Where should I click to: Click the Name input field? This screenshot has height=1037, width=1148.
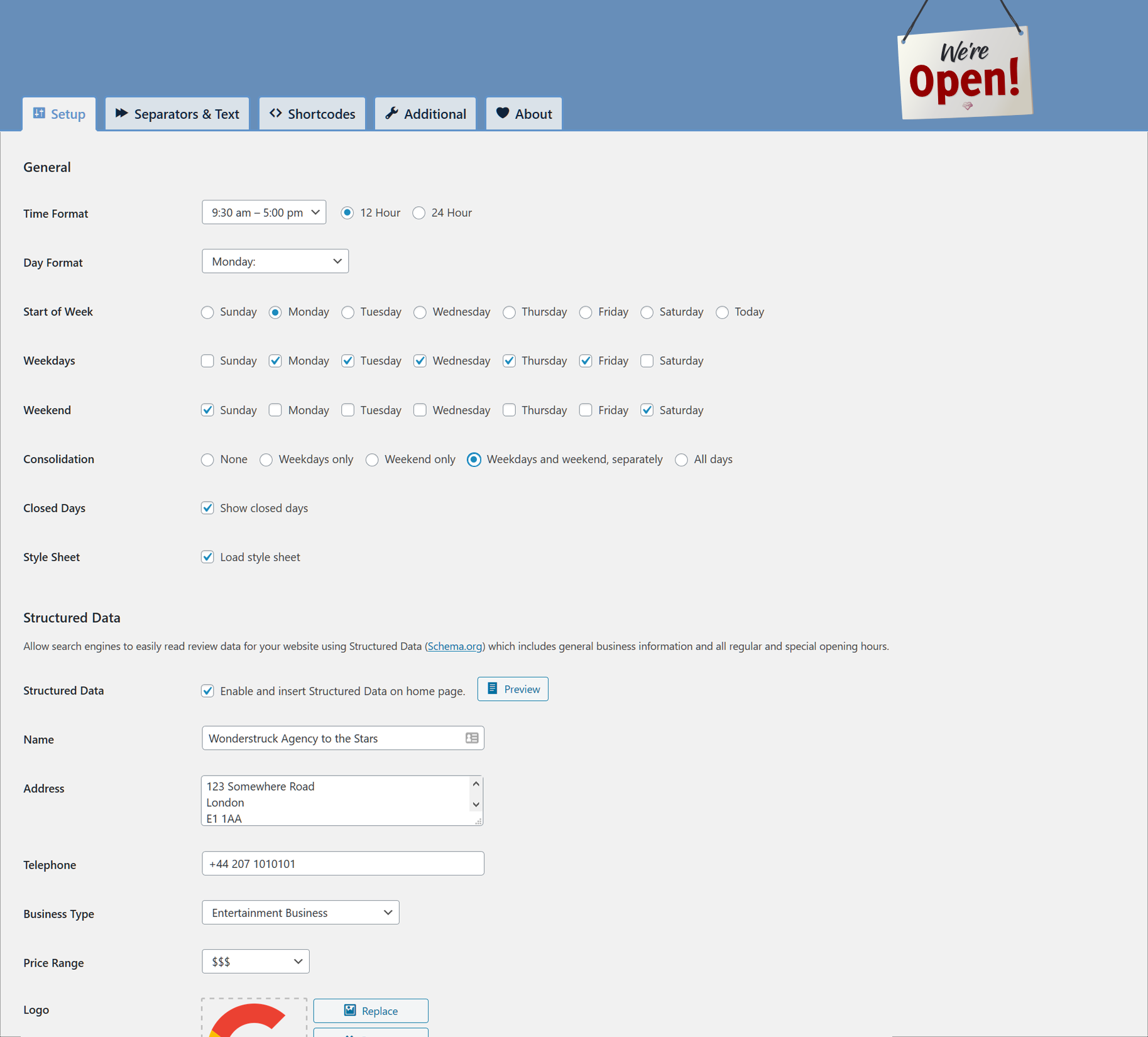[x=343, y=738]
